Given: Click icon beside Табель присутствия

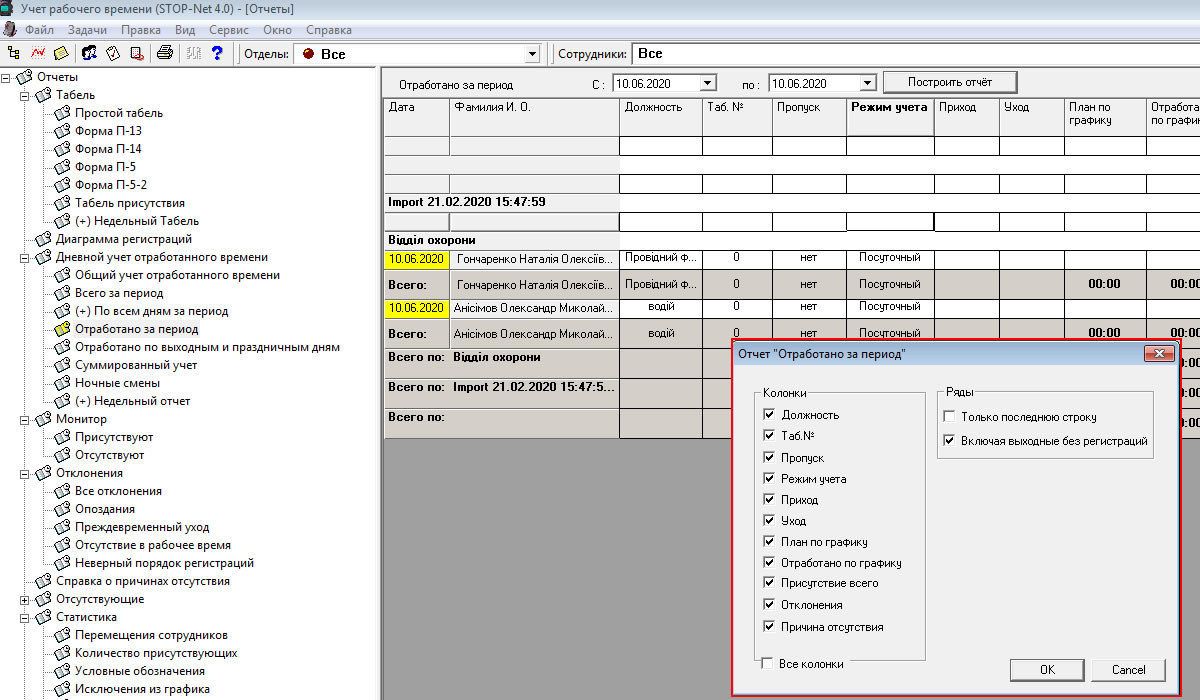Looking at the screenshot, I should click(63, 203).
